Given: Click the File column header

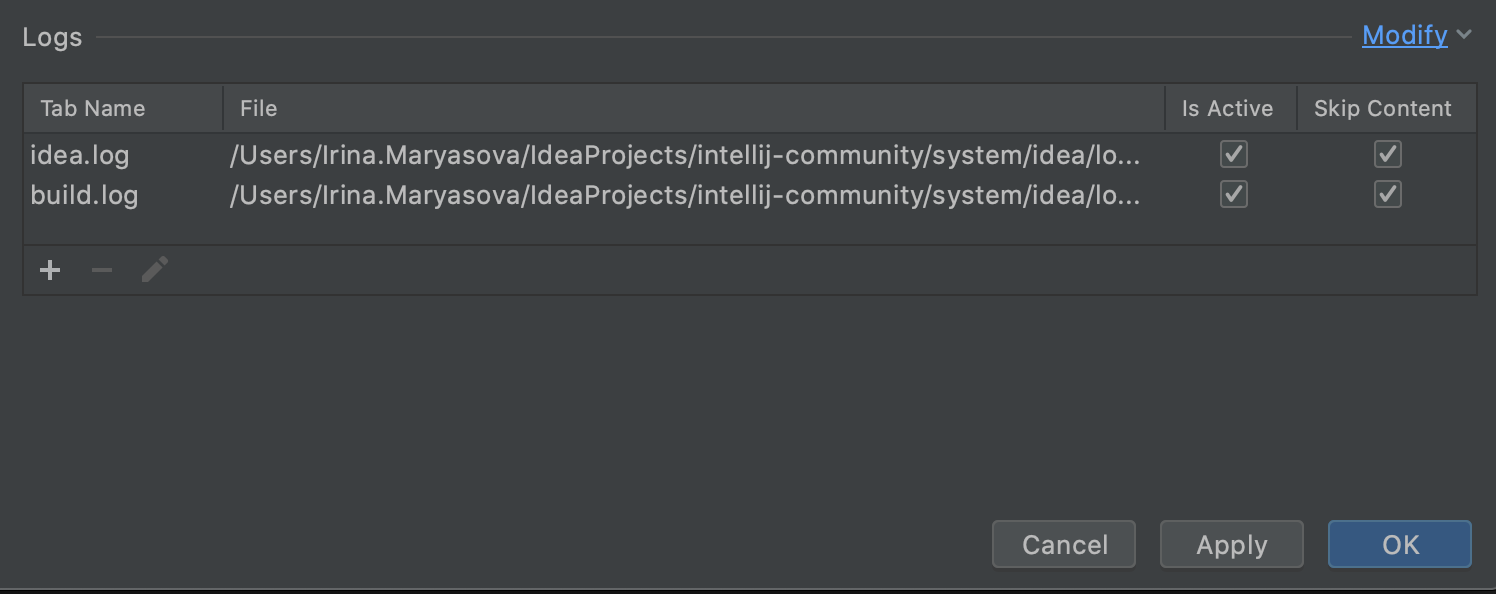Looking at the screenshot, I should pos(694,108).
